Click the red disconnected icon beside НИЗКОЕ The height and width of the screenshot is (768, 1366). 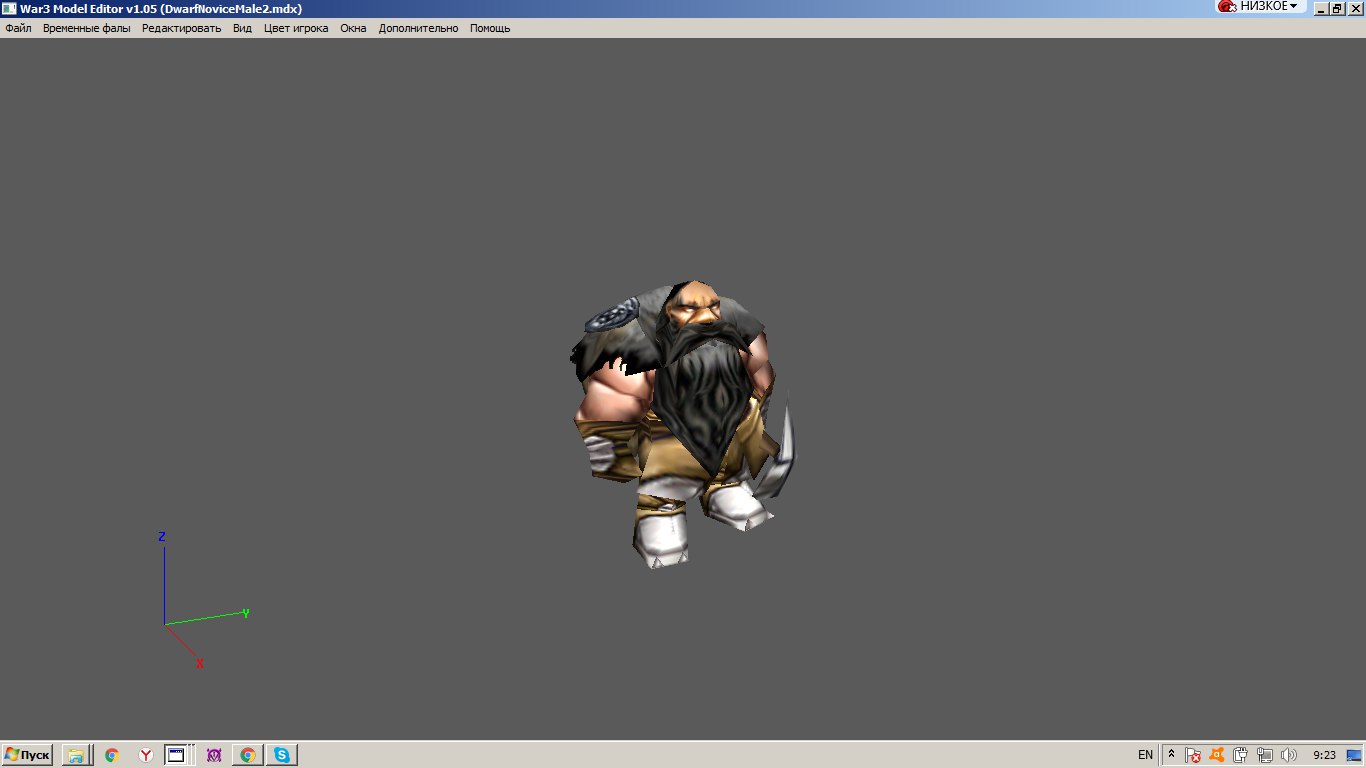point(1227,6)
